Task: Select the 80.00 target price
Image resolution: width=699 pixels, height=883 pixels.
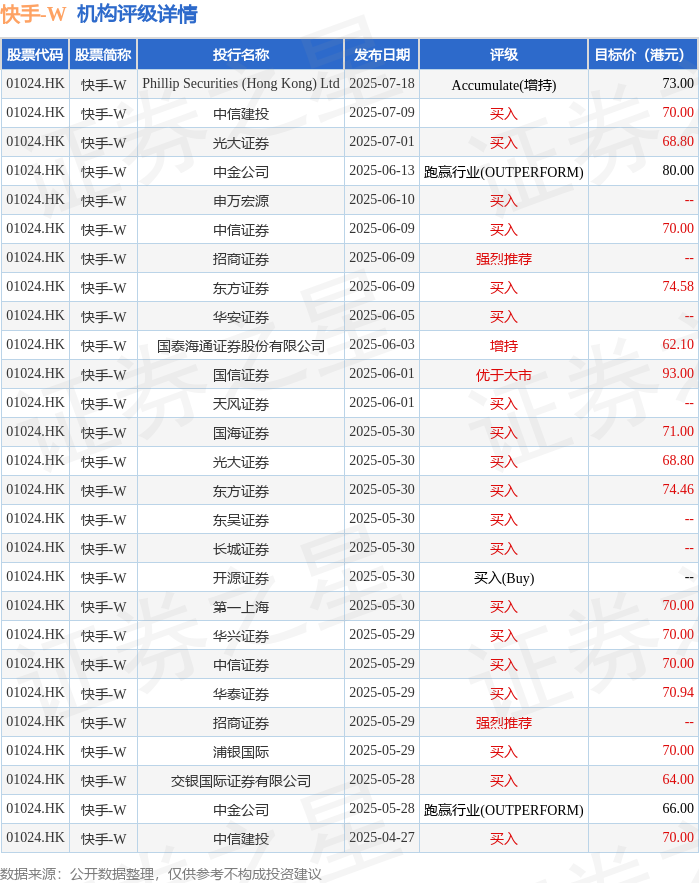Action: coord(678,171)
